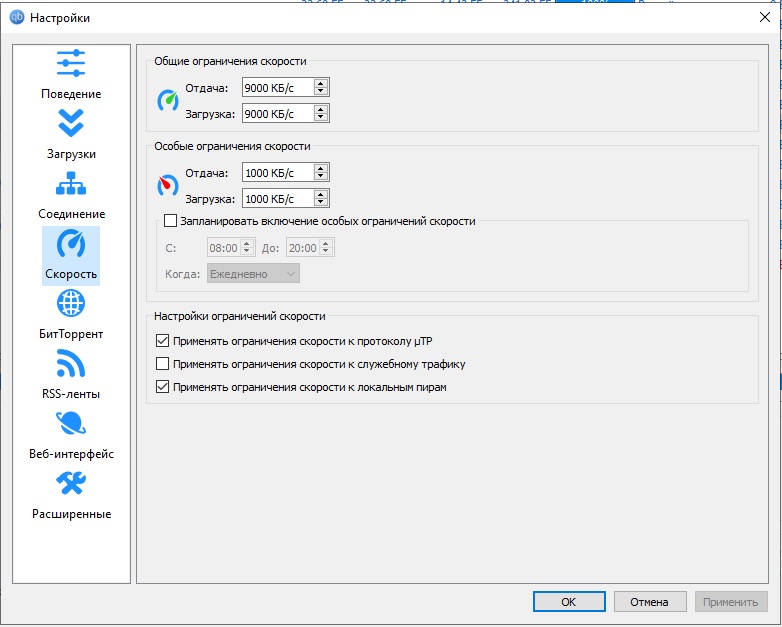Click the Расширенные tab label
The image size is (782, 627).
(71, 514)
